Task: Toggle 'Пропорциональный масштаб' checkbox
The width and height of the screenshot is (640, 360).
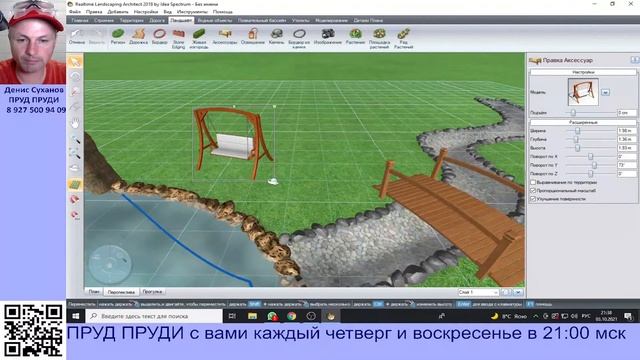Action: [533, 190]
